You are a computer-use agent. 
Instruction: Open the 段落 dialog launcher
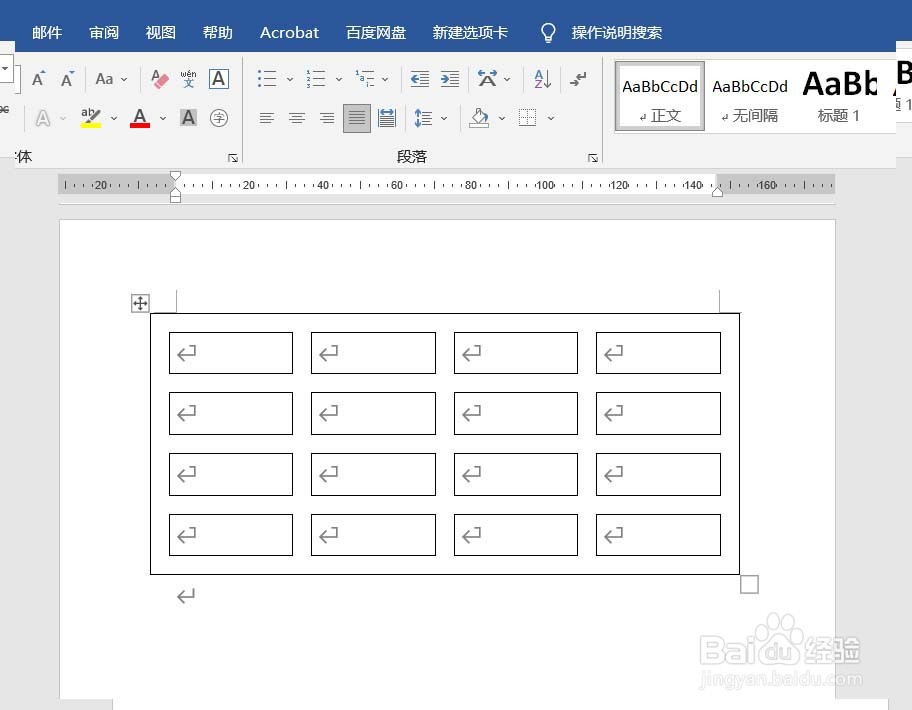click(593, 158)
